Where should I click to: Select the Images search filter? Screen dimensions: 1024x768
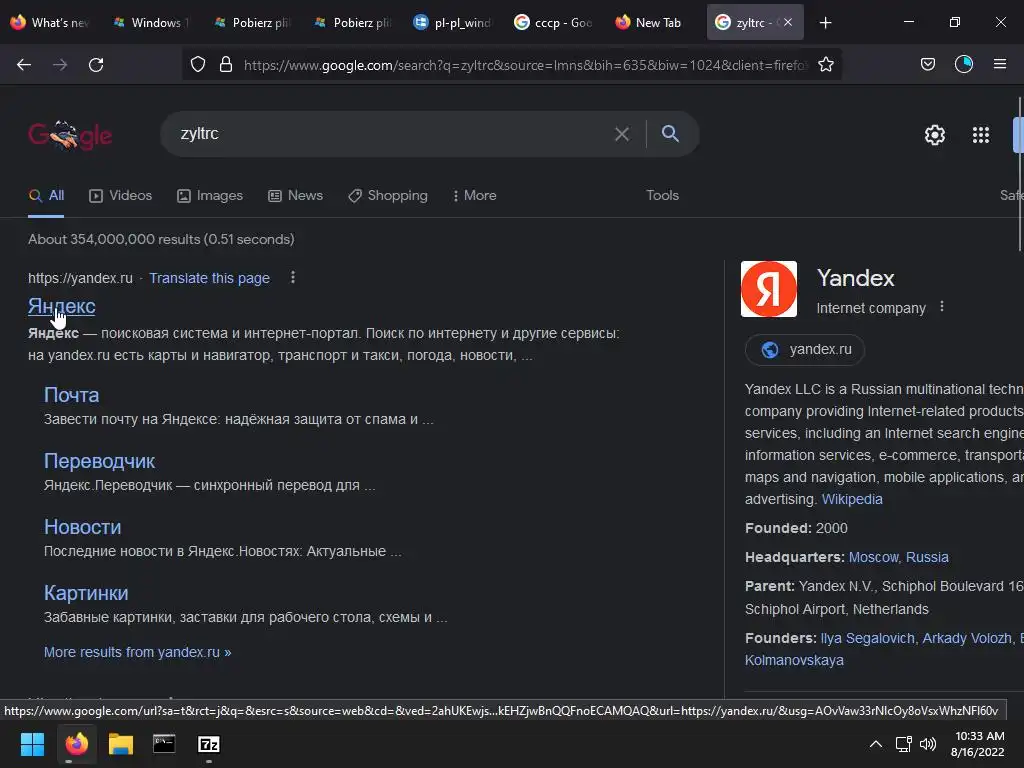210,195
